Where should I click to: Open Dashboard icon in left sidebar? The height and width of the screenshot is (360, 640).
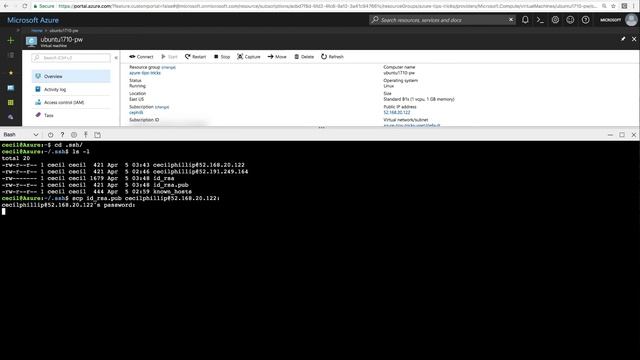tap(11, 88)
